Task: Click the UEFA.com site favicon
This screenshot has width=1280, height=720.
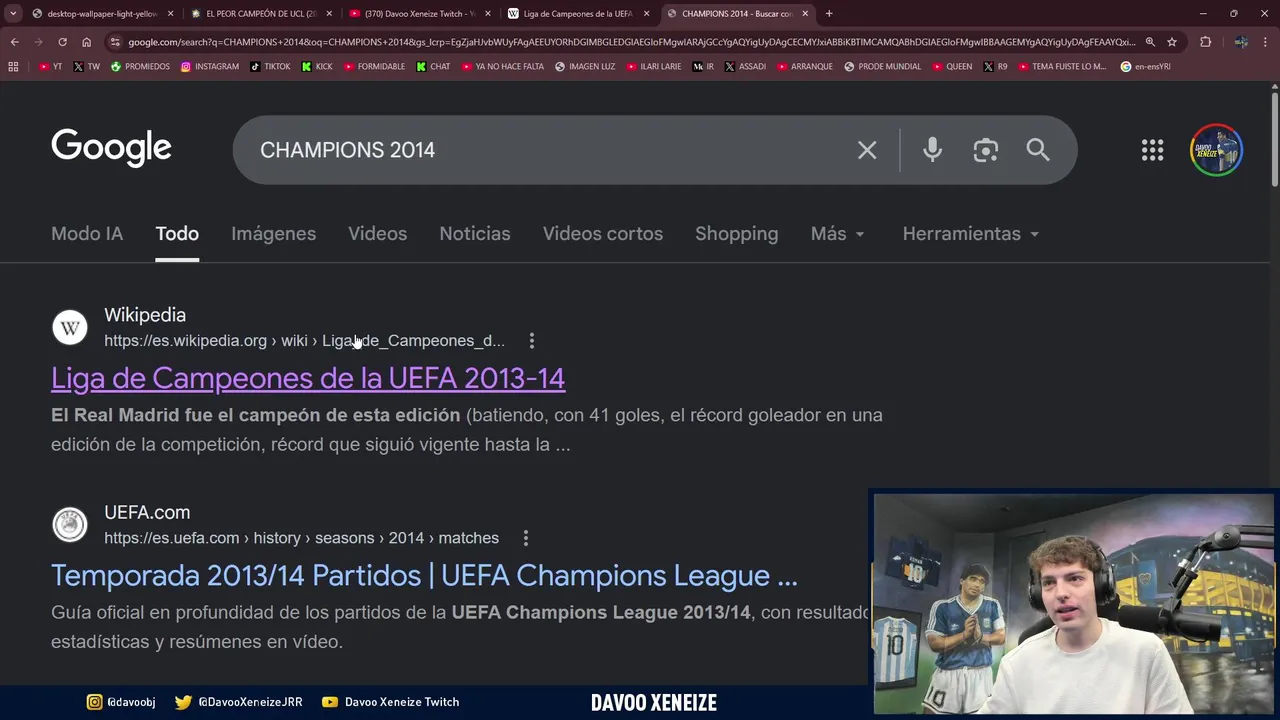Action: point(70,524)
